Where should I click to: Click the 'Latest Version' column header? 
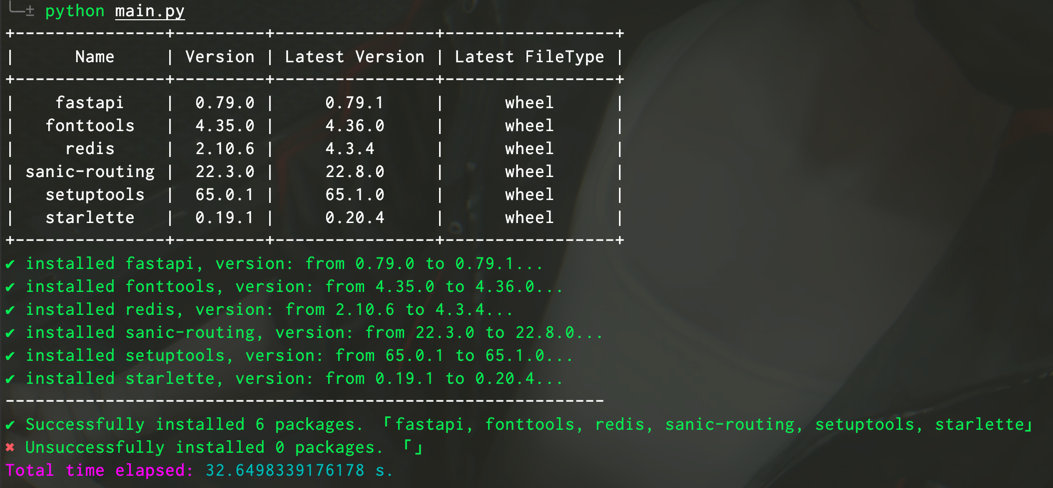[x=354, y=57]
